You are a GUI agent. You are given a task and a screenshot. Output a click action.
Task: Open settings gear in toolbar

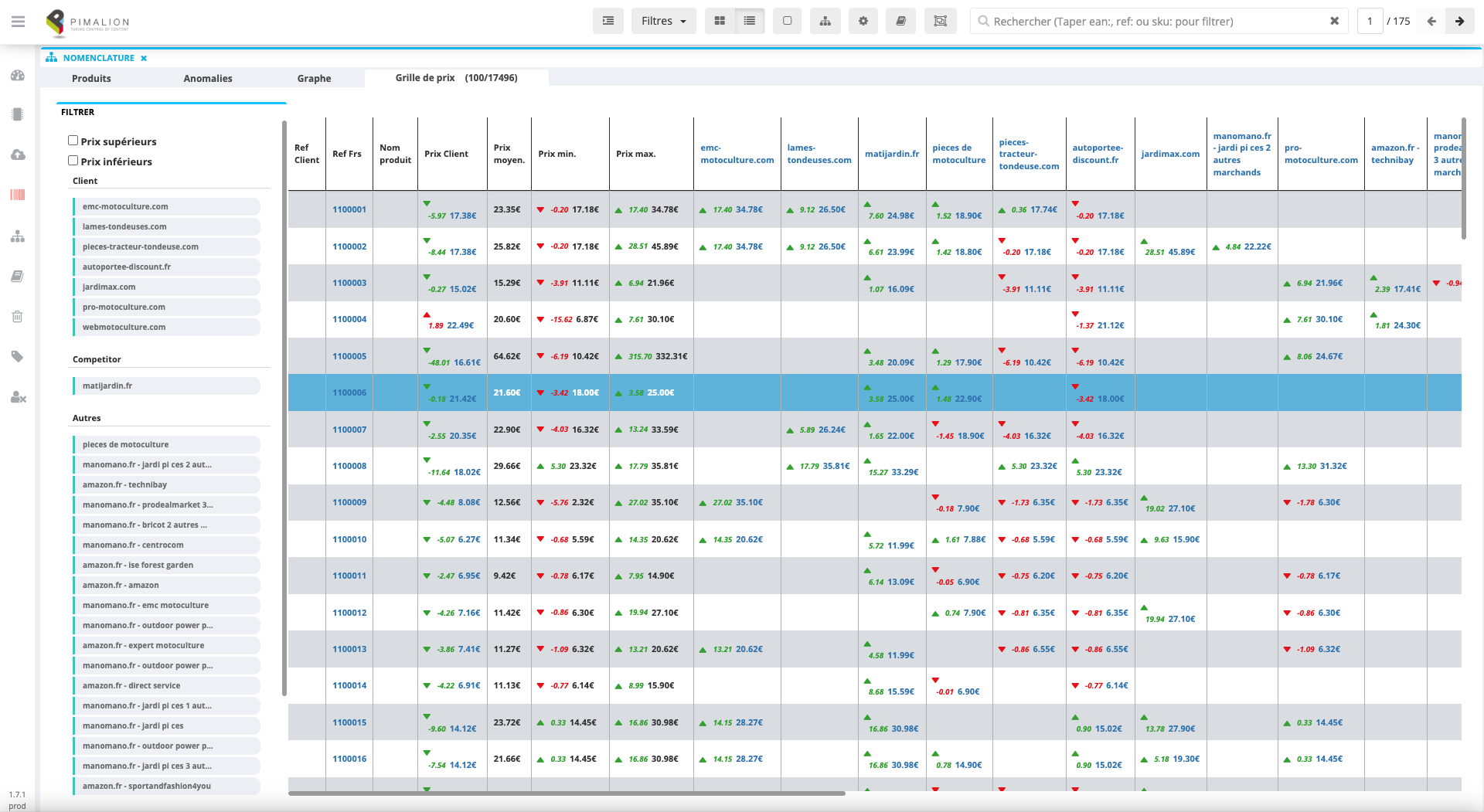[x=863, y=21]
